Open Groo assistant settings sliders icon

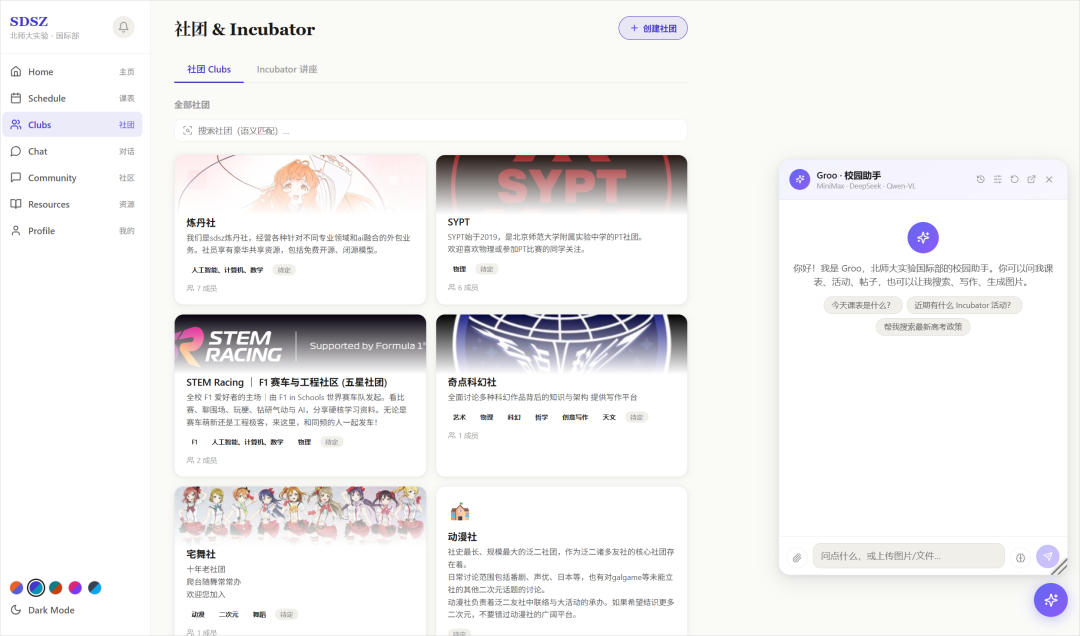tap(997, 179)
